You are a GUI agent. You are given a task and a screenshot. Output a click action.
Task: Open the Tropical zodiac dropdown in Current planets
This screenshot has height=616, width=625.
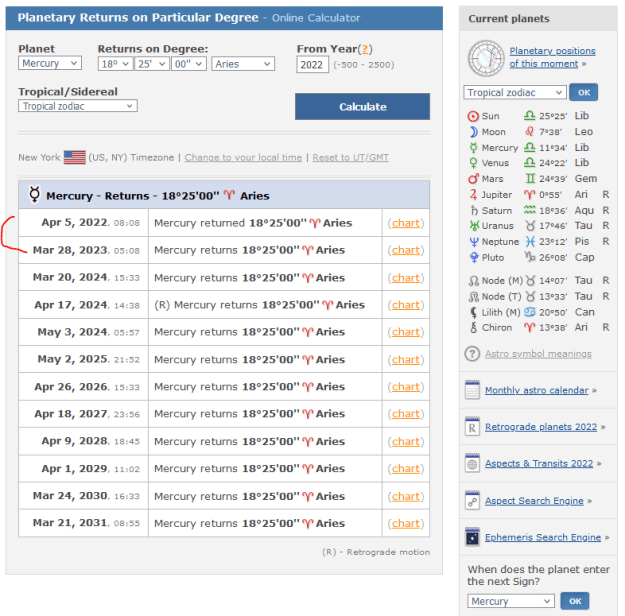coord(515,92)
